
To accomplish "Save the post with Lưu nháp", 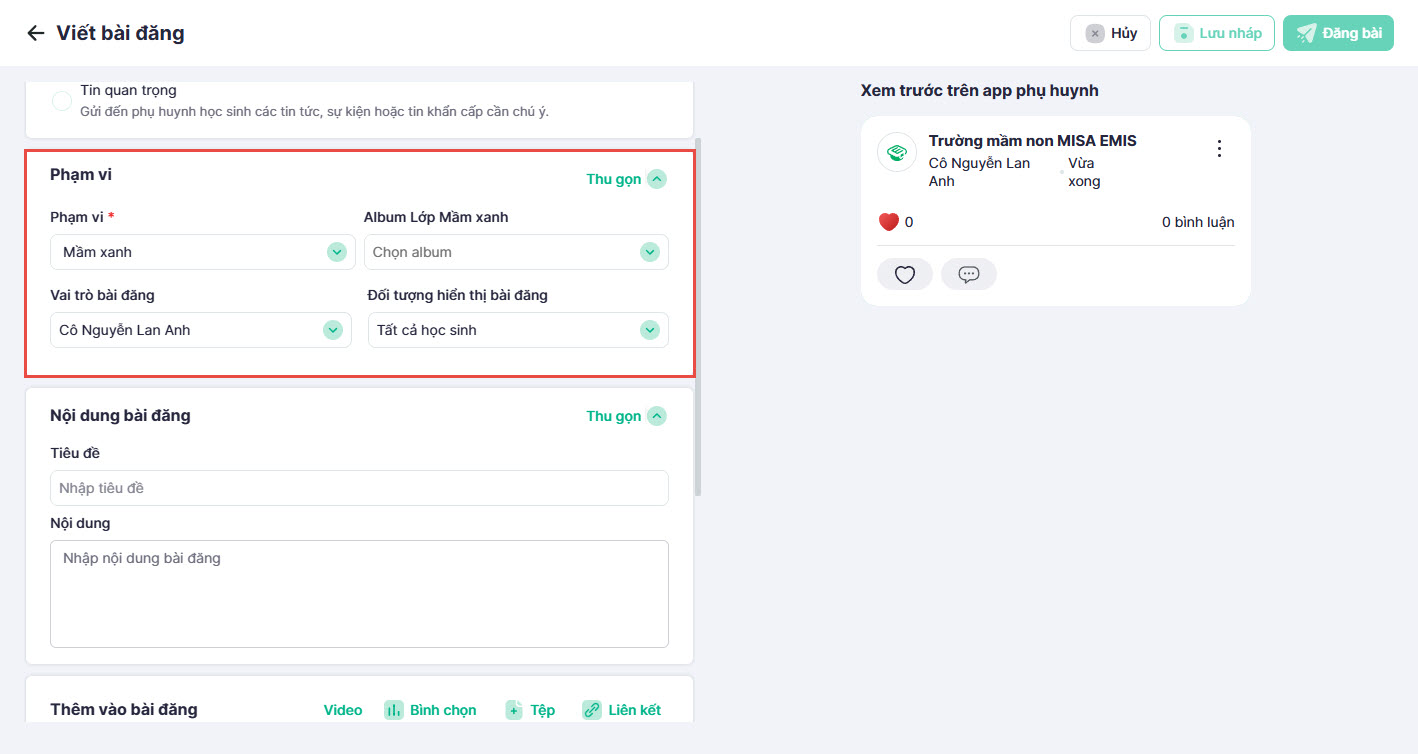I will pos(1216,33).
